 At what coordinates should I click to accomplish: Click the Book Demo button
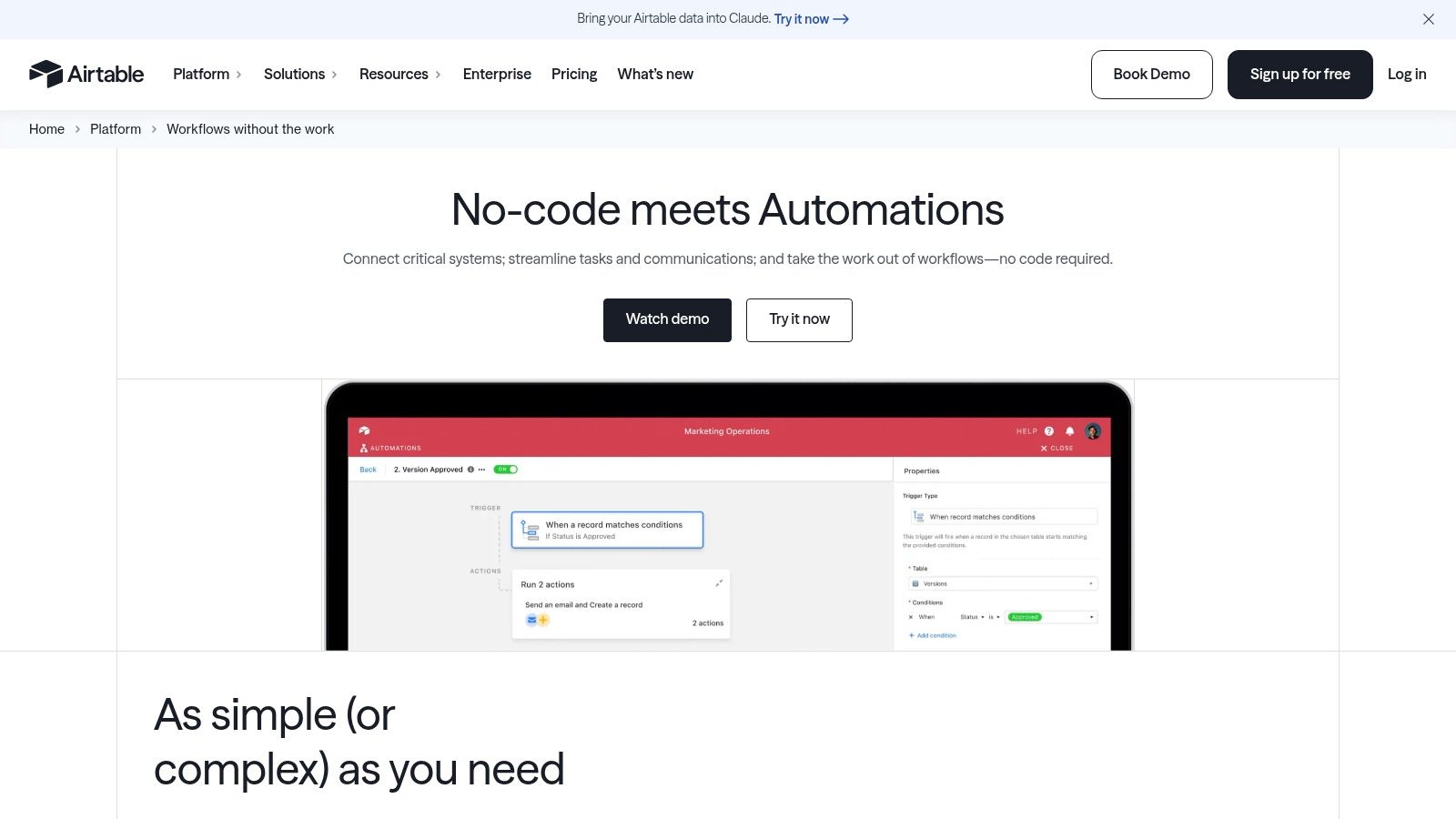tap(1151, 75)
